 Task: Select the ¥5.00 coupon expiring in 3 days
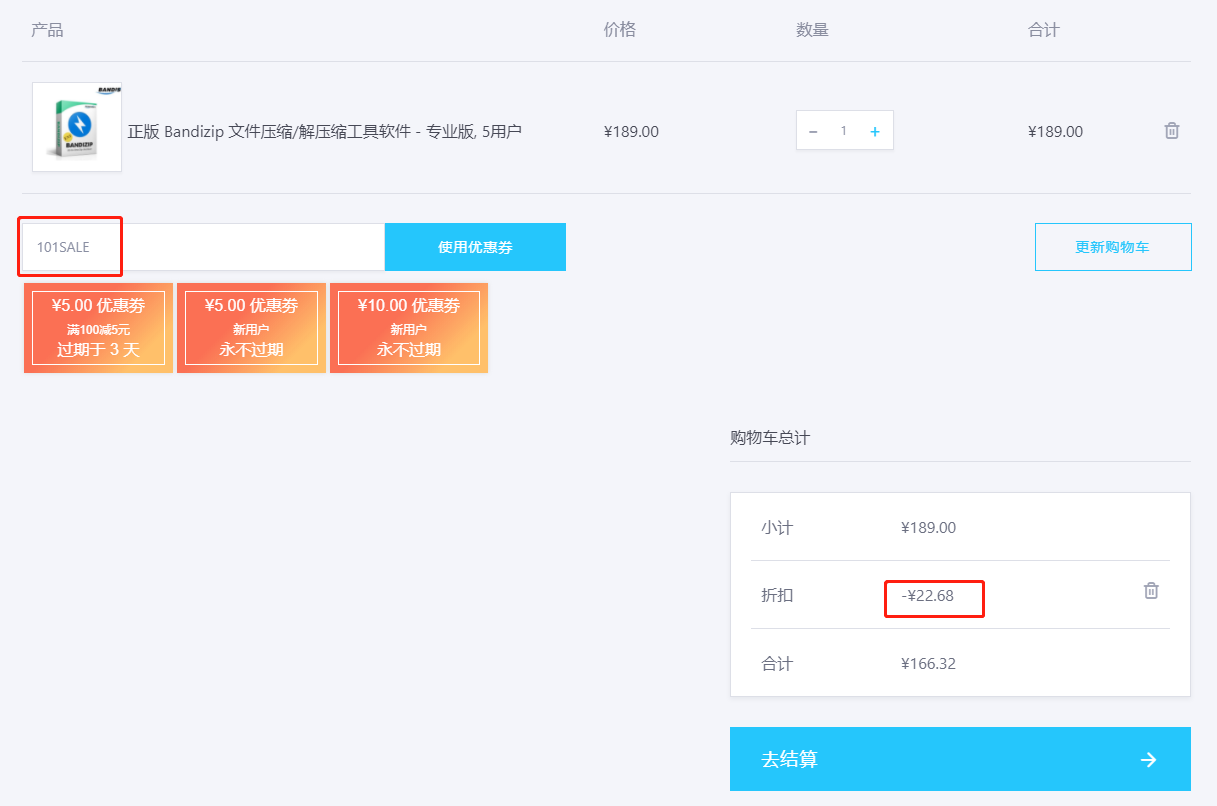point(98,328)
